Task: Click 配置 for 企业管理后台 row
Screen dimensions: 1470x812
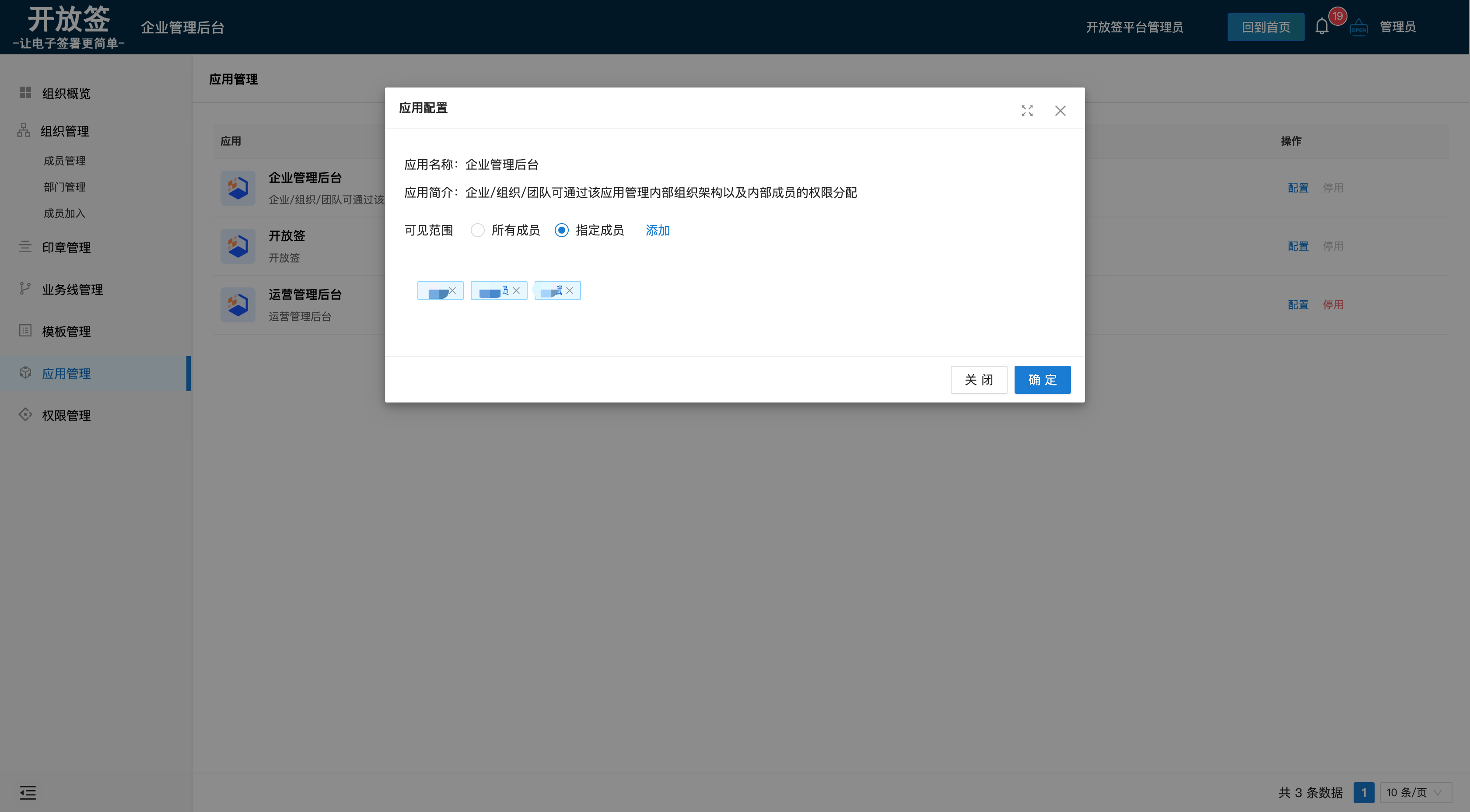Action: click(1298, 188)
